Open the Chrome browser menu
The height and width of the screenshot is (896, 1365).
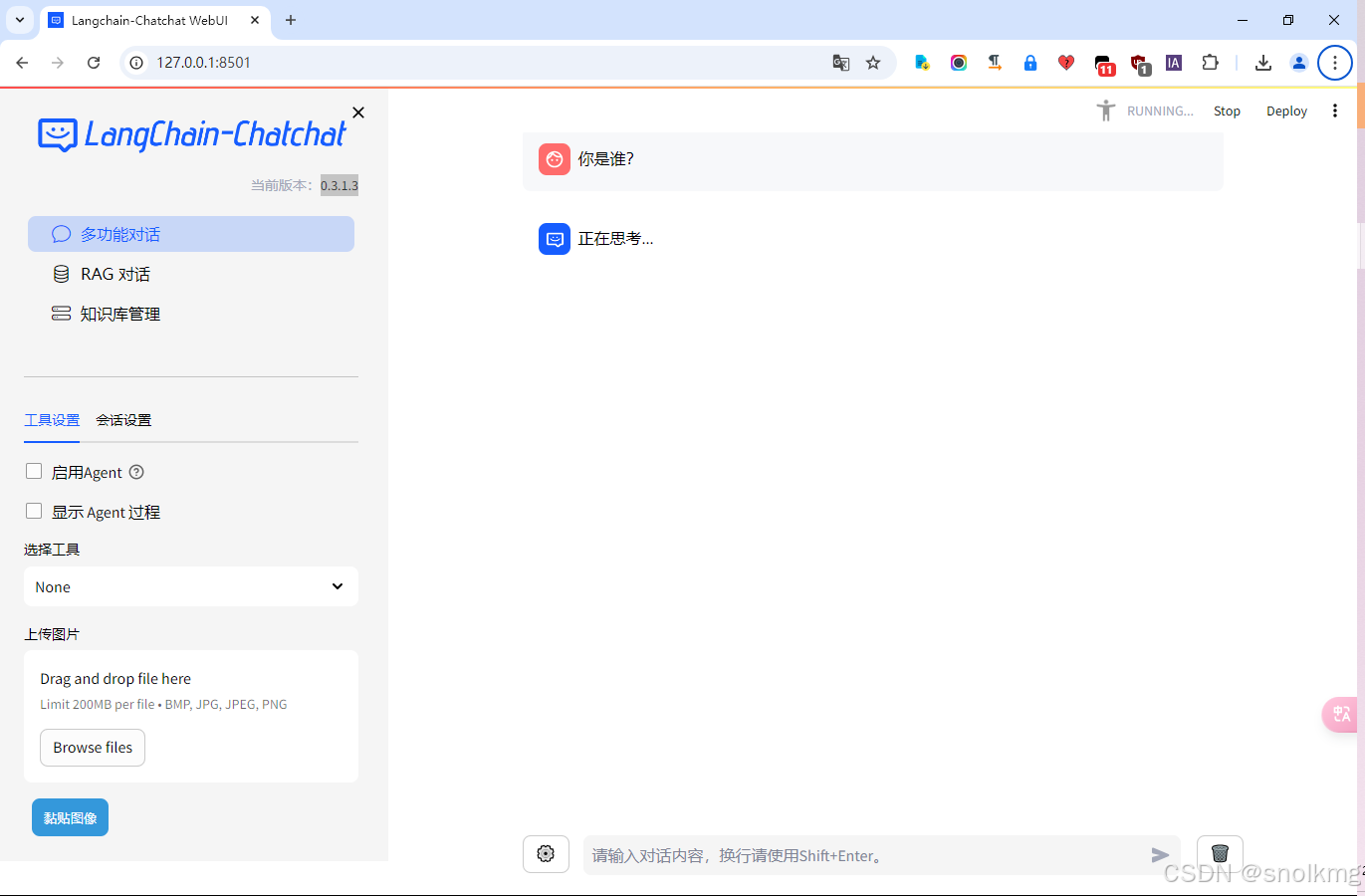1334,62
